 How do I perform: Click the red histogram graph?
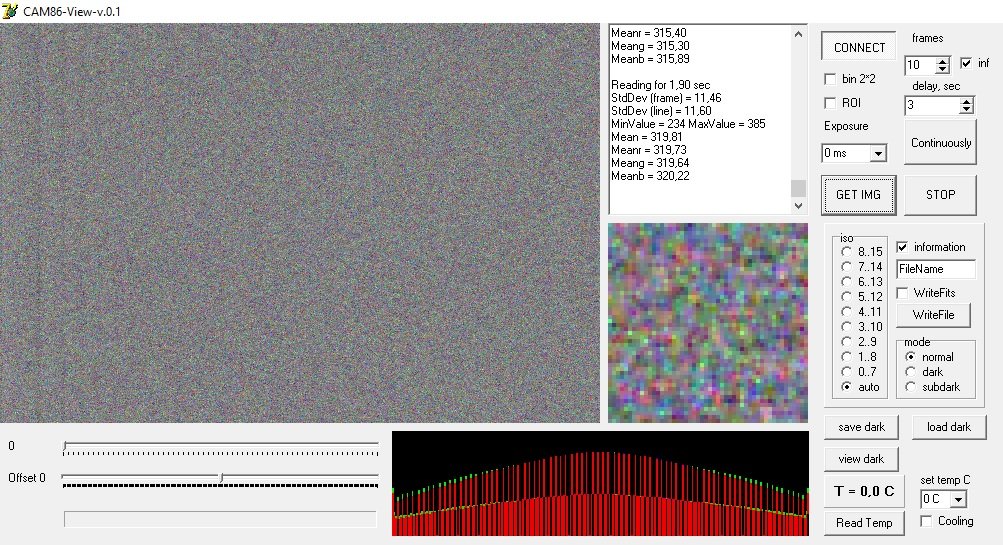(x=600, y=483)
